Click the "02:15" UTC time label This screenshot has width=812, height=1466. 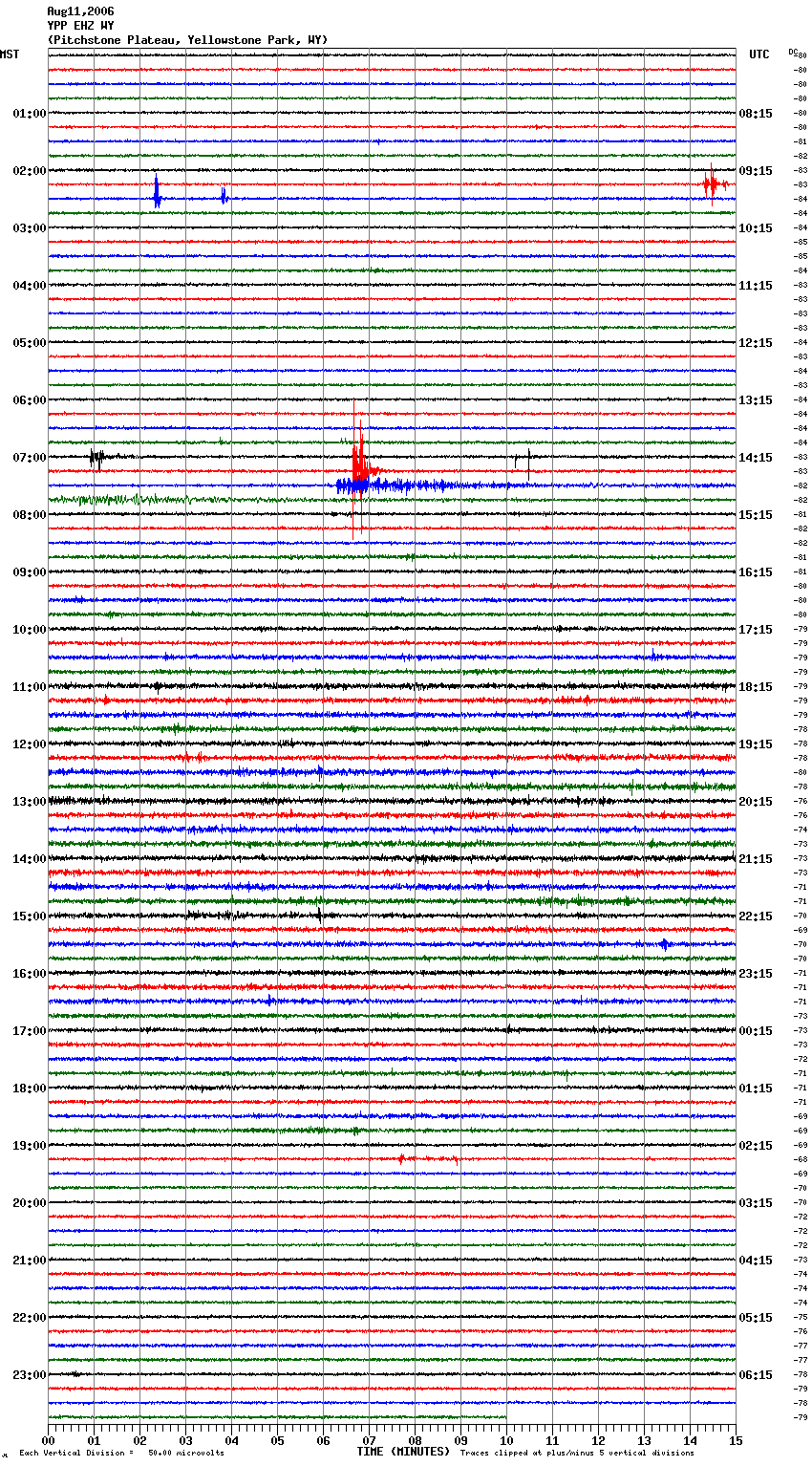coord(756,1146)
